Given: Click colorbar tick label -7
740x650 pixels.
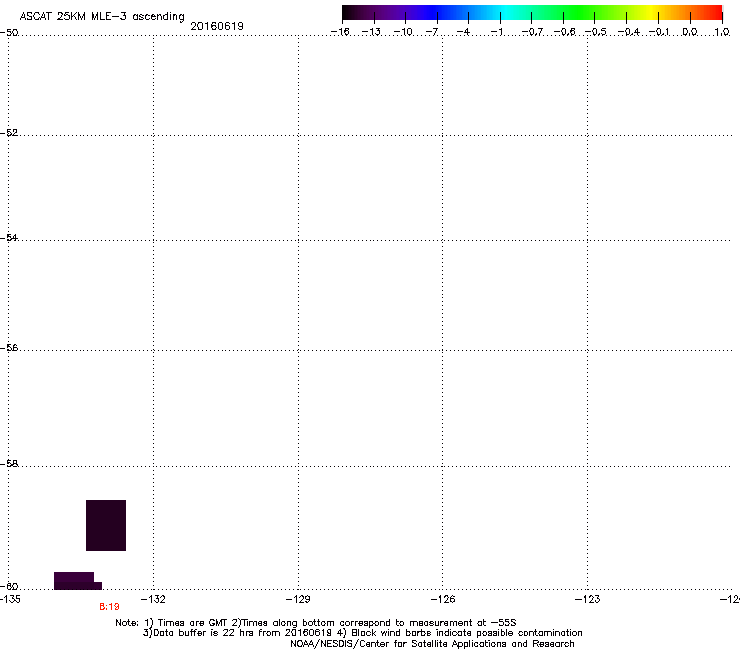Looking at the screenshot, I should (x=432, y=32).
